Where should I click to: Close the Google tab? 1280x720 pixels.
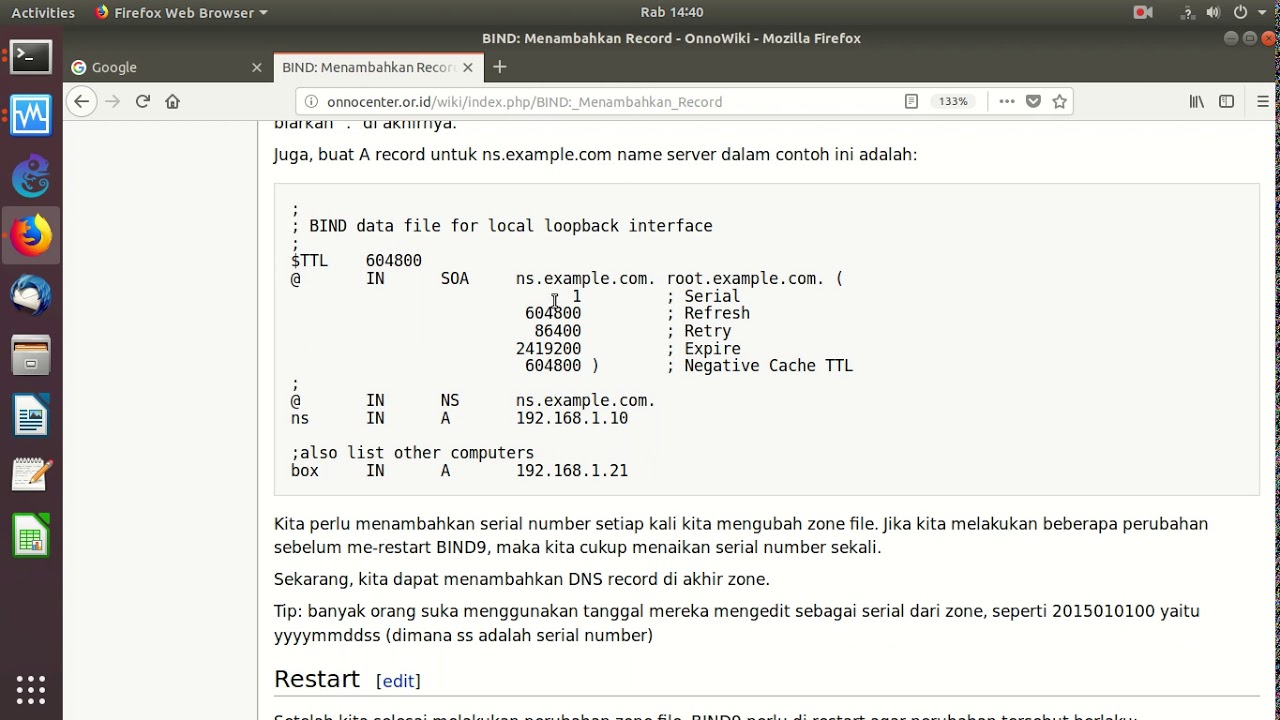coord(256,67)
